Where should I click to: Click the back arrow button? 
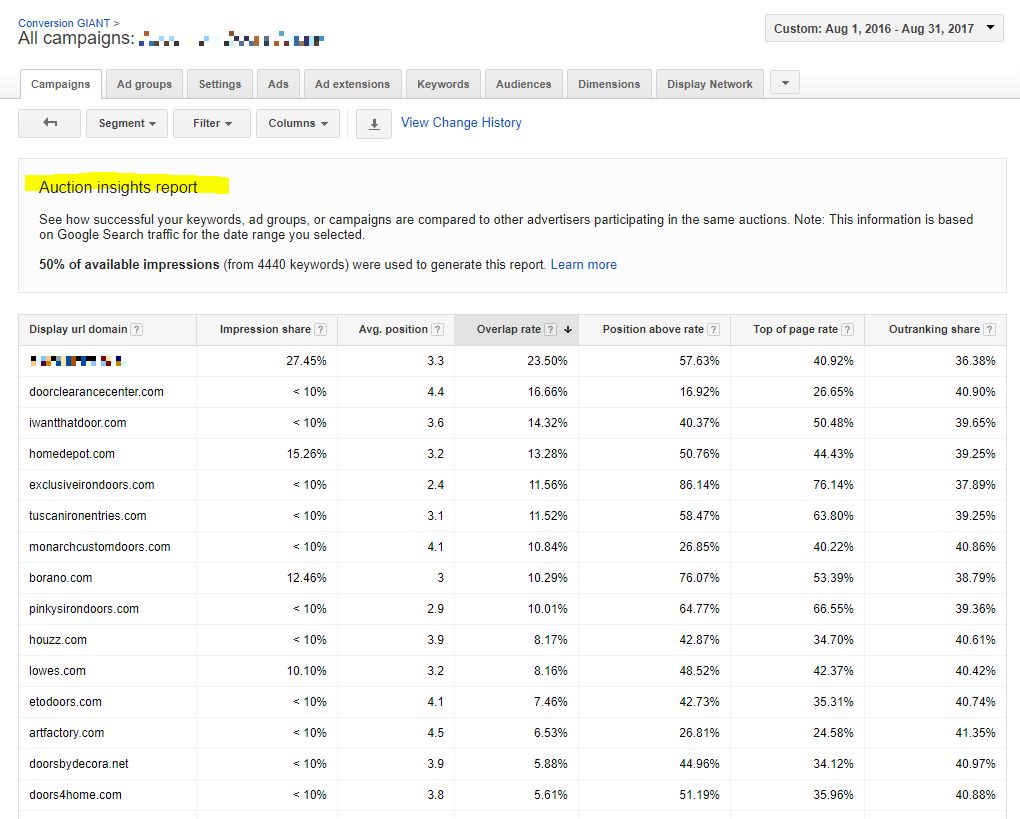coord(49,123)
